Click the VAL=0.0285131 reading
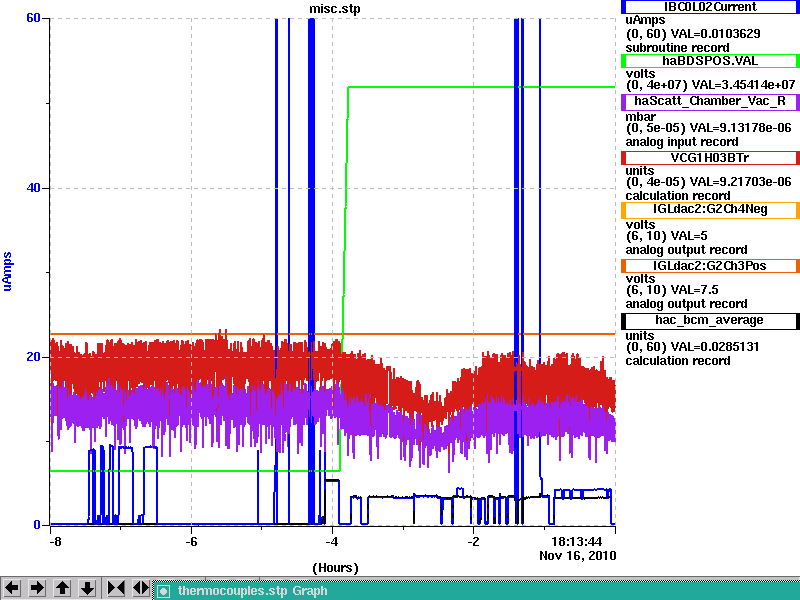The width and height of the screenshot is (800, 600). pyautogui.click(x=715, y=347)
